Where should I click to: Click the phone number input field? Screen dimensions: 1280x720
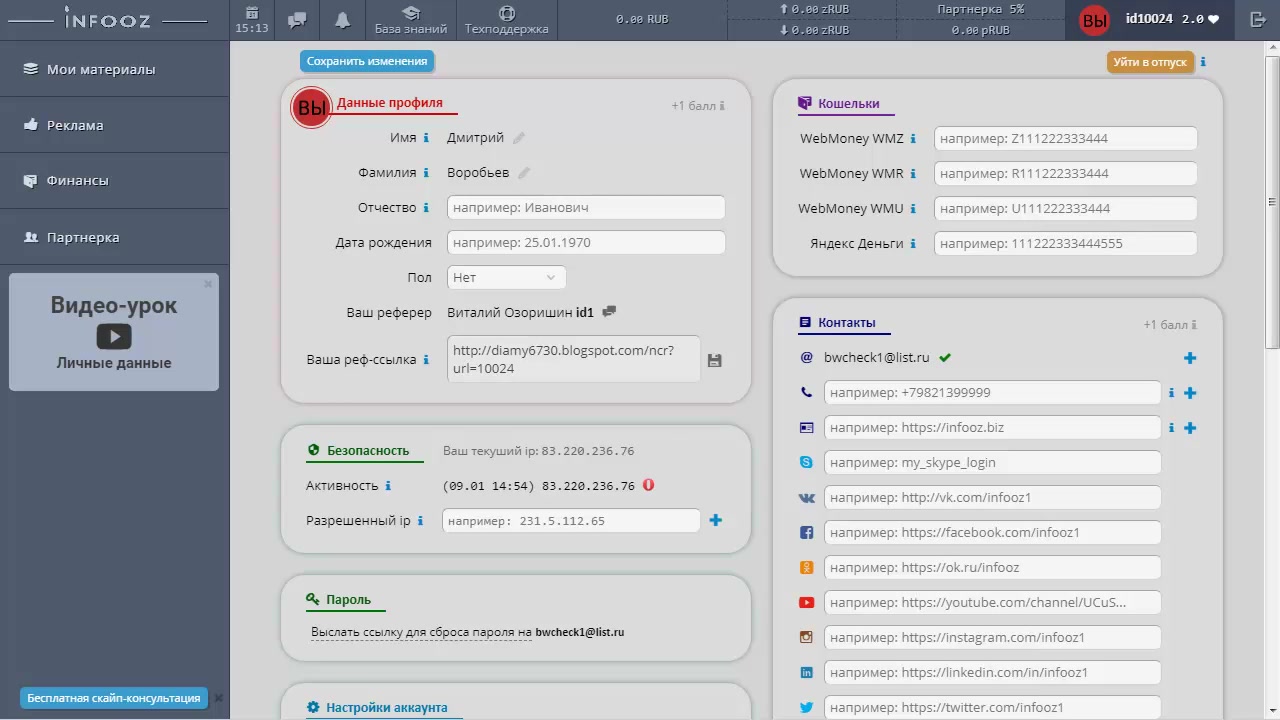pyautogui.click(x=993, y=393)
